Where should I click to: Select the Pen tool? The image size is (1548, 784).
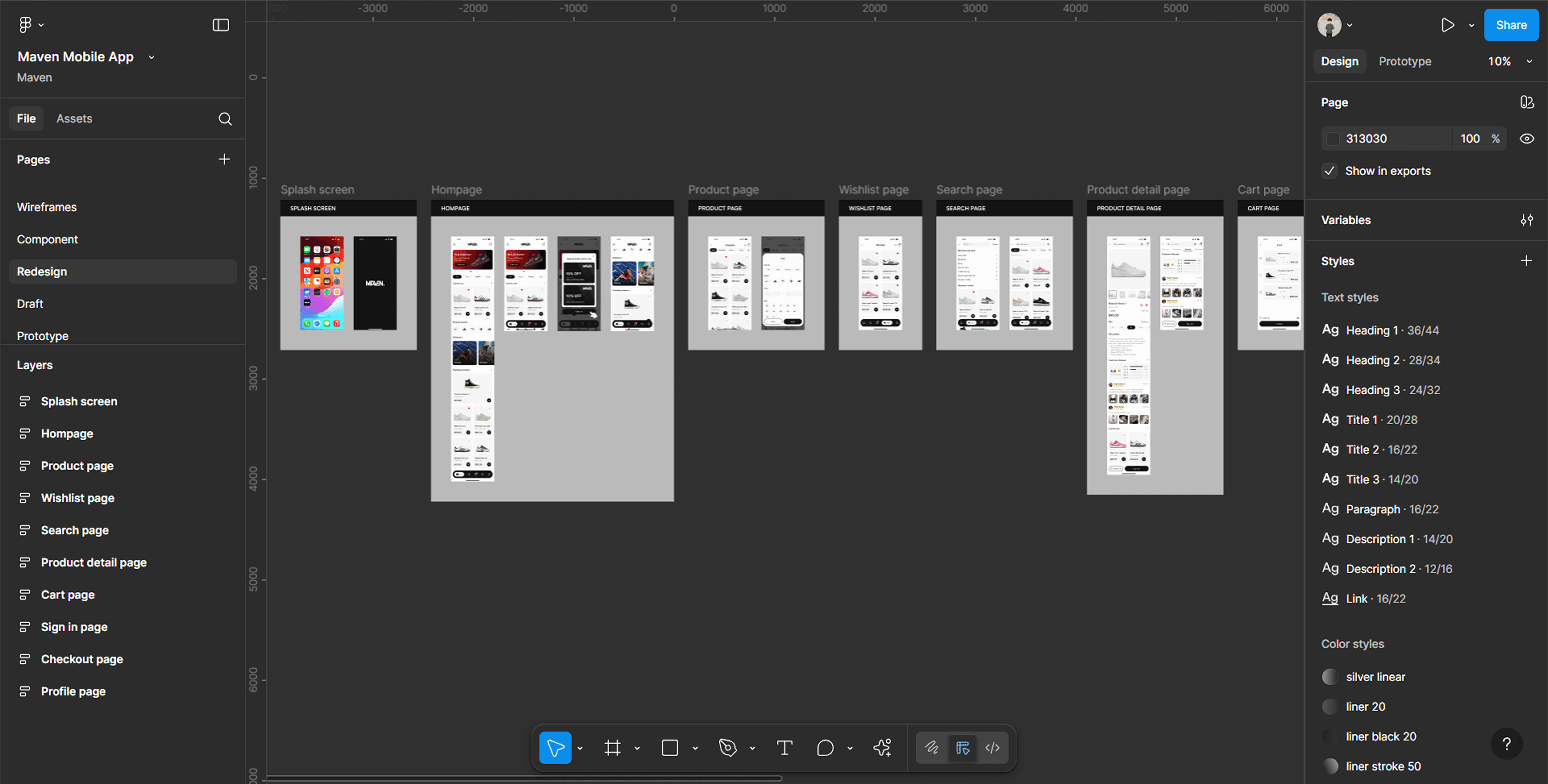pos(727,748)
